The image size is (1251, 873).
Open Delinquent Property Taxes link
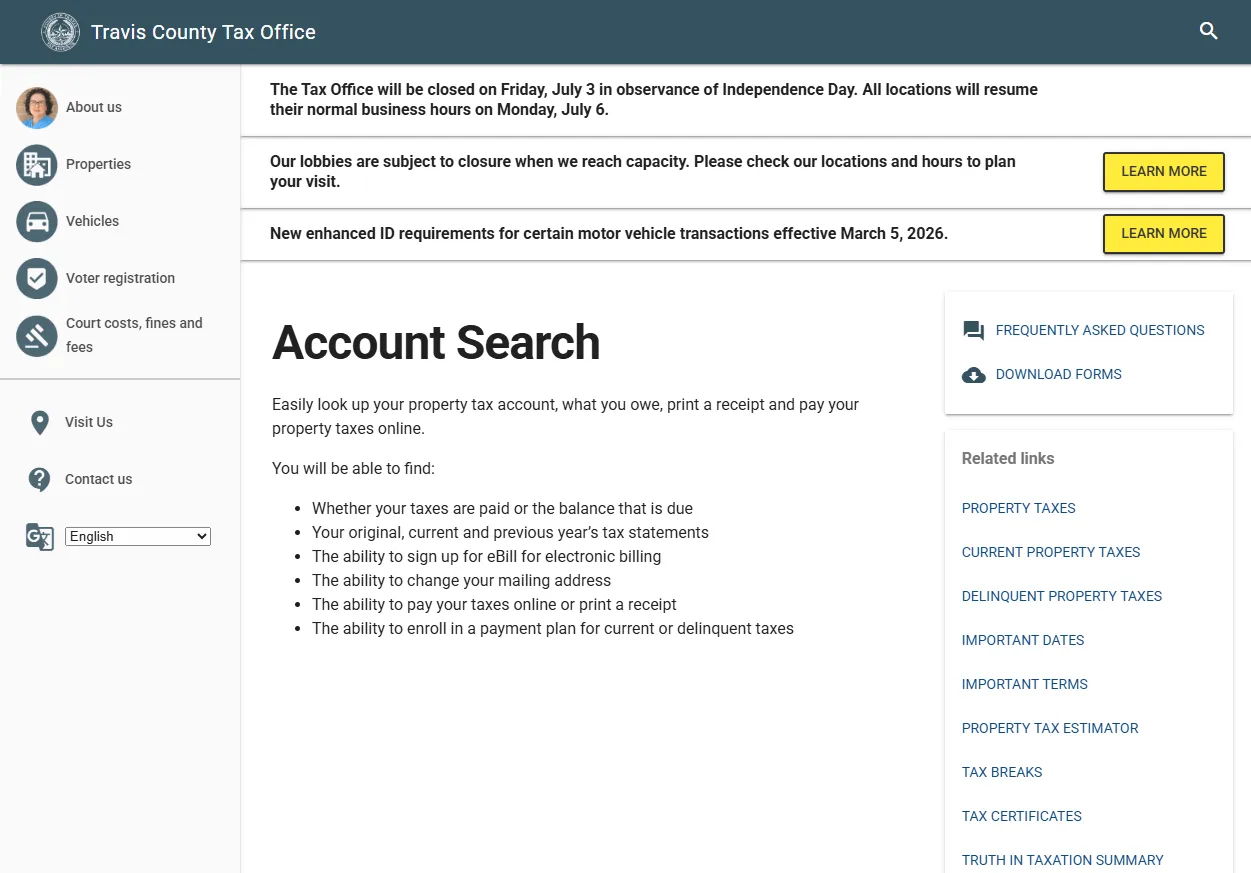1062,596
